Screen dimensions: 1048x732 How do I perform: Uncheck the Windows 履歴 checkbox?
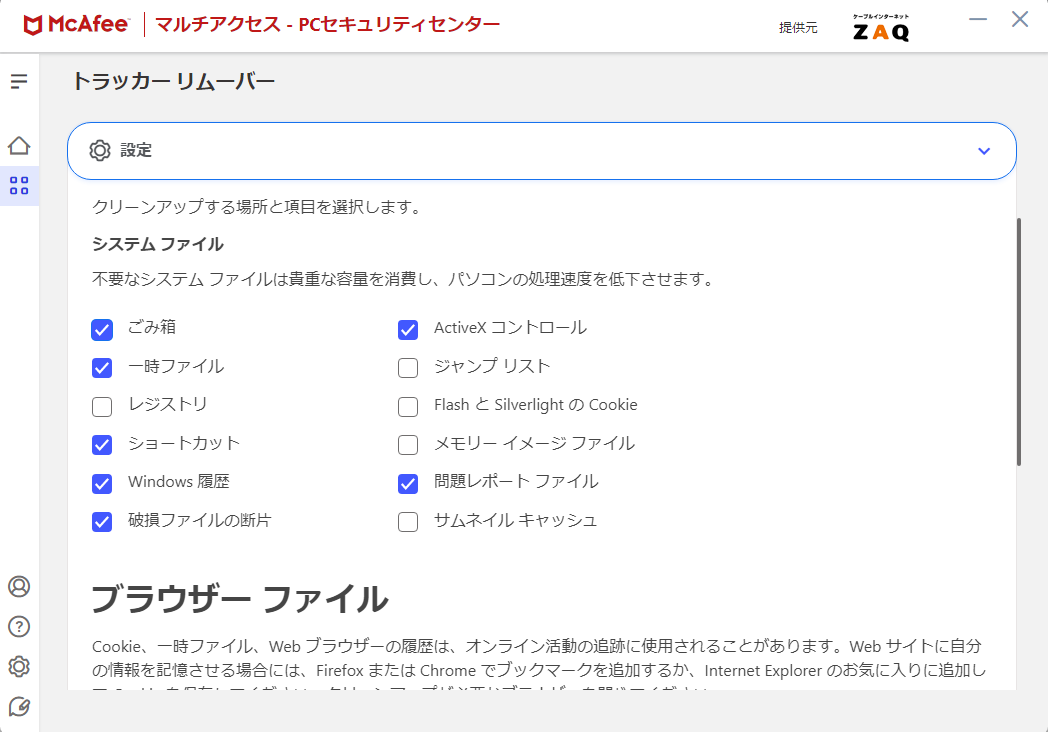pos(102,483)
